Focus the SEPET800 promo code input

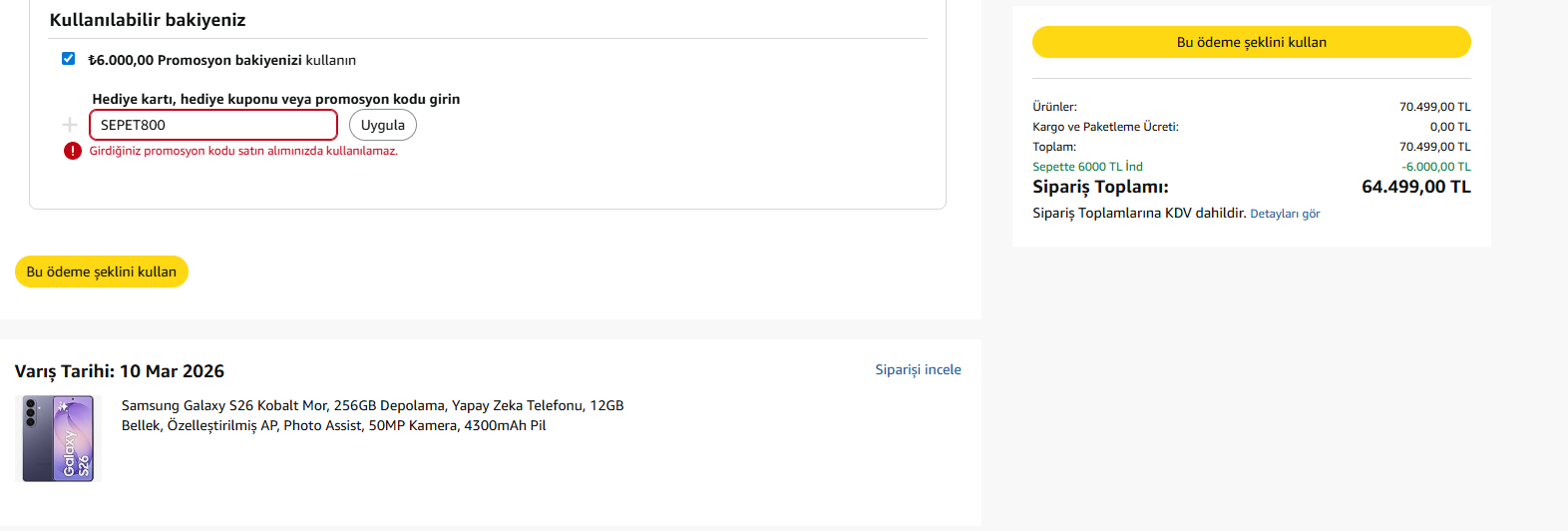213,125
